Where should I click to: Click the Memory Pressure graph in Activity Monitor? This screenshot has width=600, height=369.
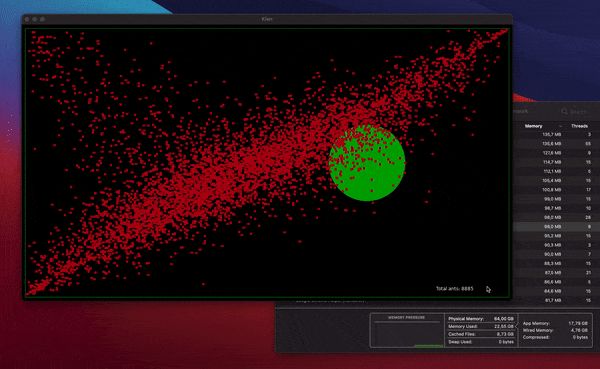pos(407,335)
